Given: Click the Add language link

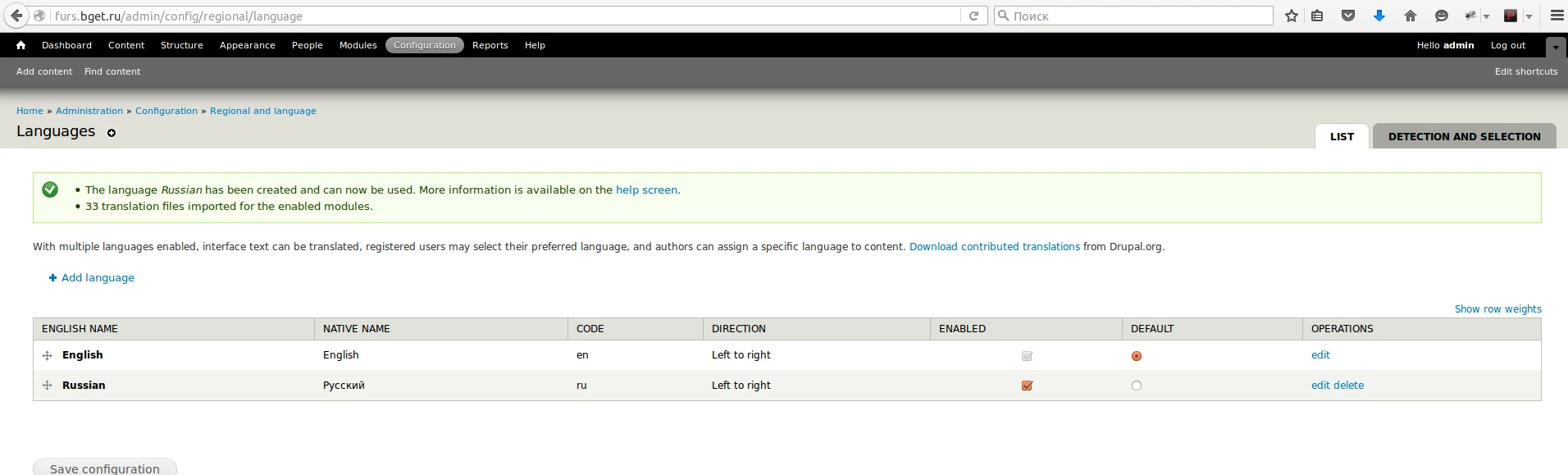Looking at the screenshot, I should click(98, 278).
